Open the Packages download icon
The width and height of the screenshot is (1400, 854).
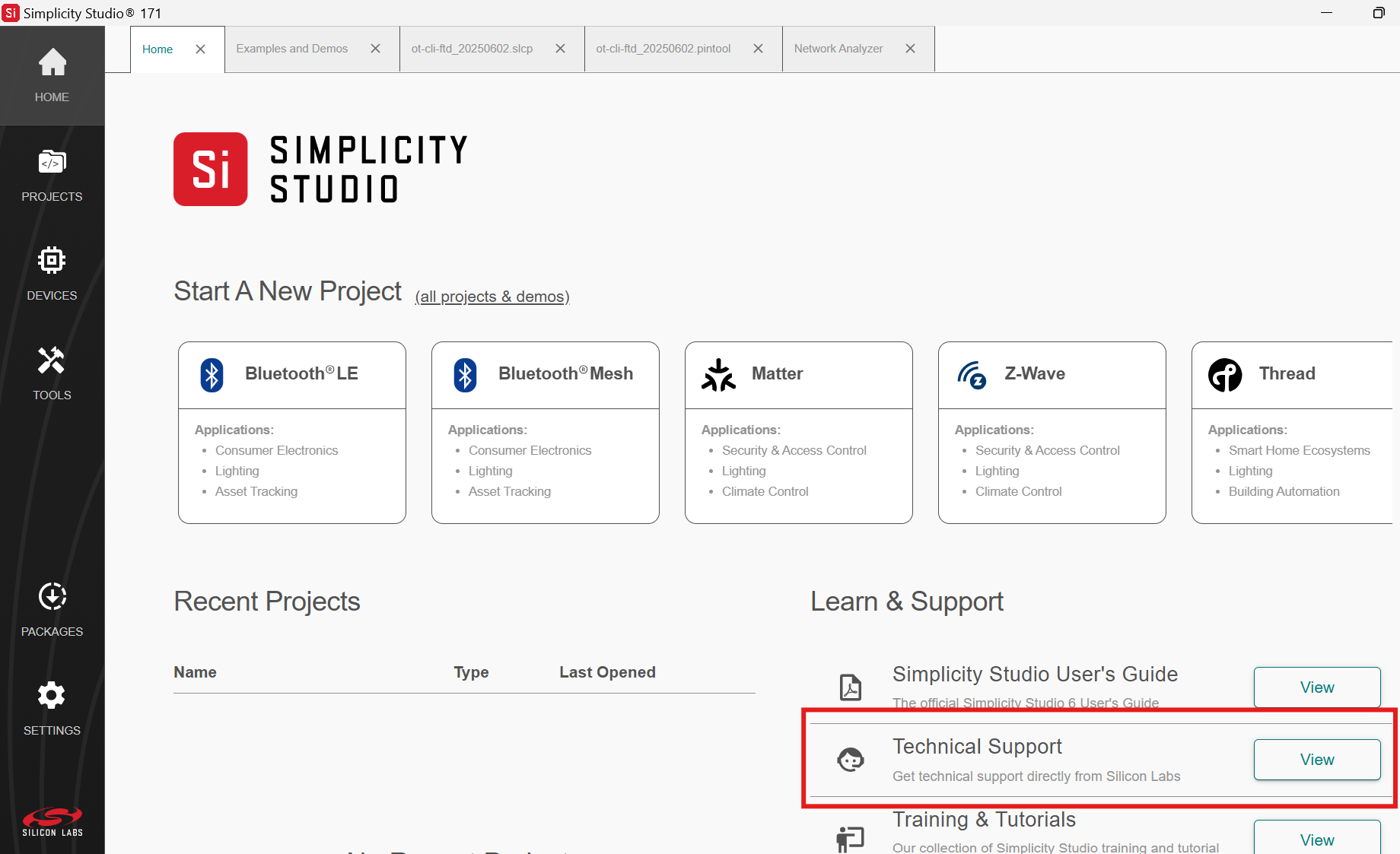point(52,597)
